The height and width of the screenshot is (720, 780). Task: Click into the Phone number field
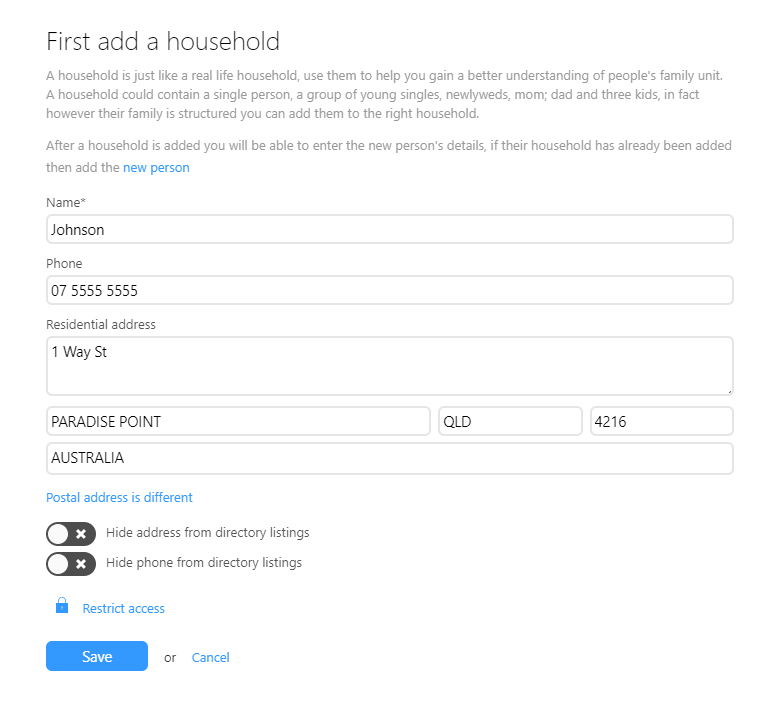click(x=389, y=290)
